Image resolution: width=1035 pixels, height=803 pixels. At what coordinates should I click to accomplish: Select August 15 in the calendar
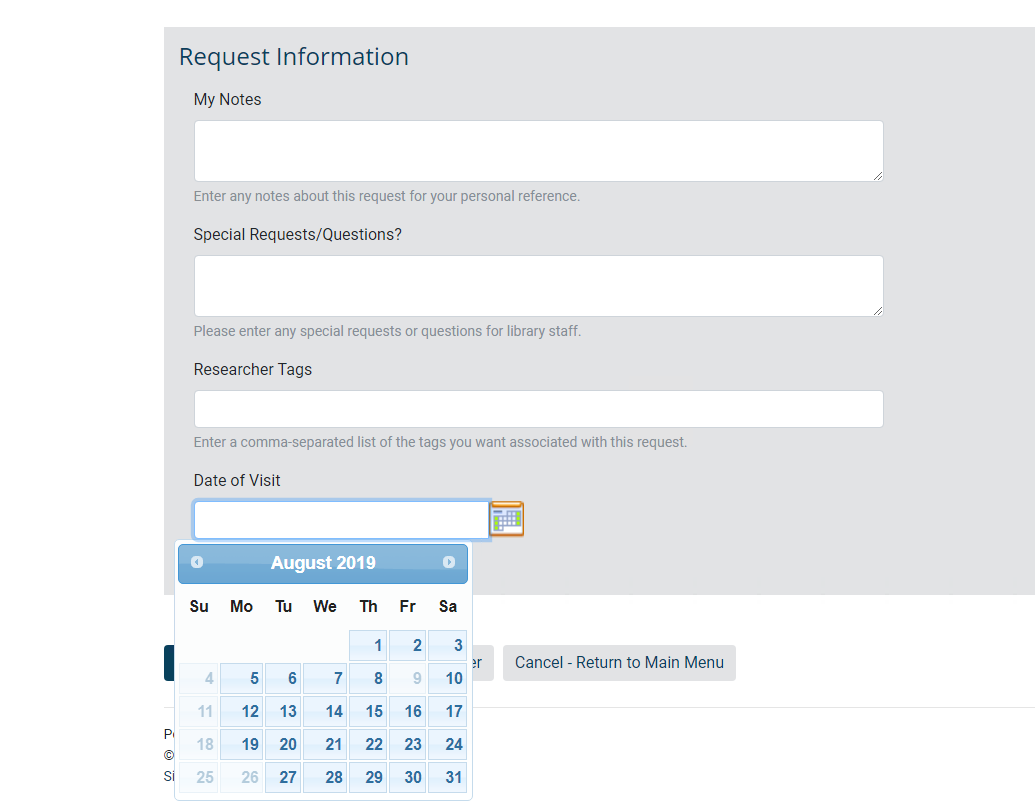pos(367,711)
